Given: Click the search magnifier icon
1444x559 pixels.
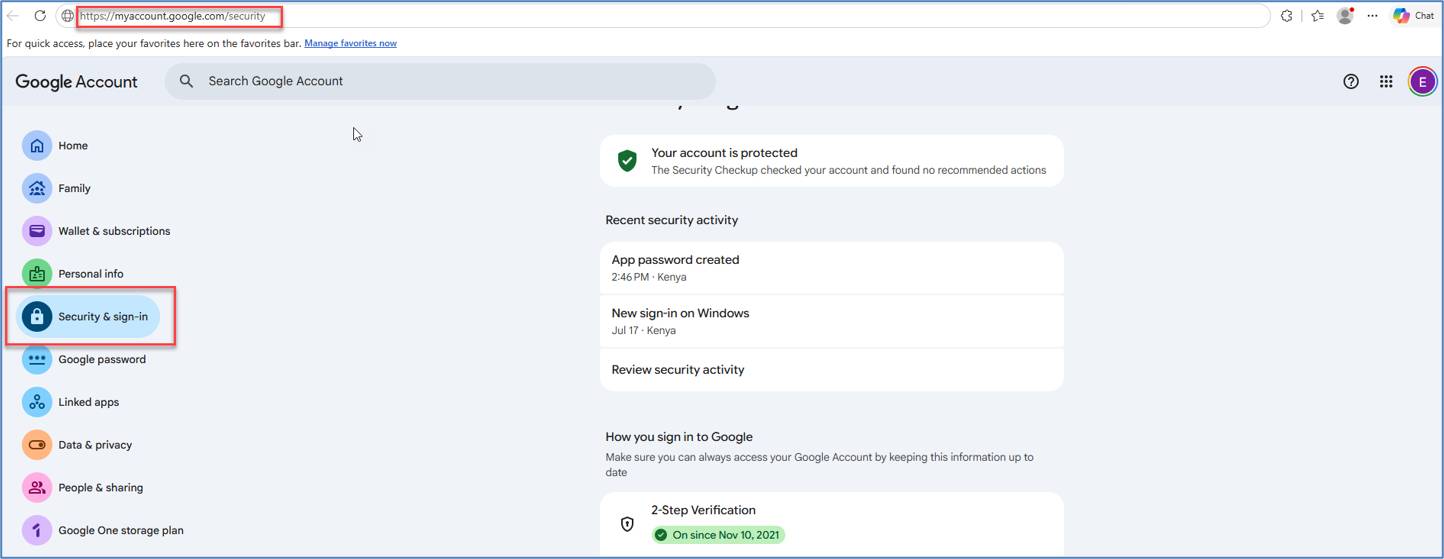Looking at the screenshot, I should pos(187,81).
